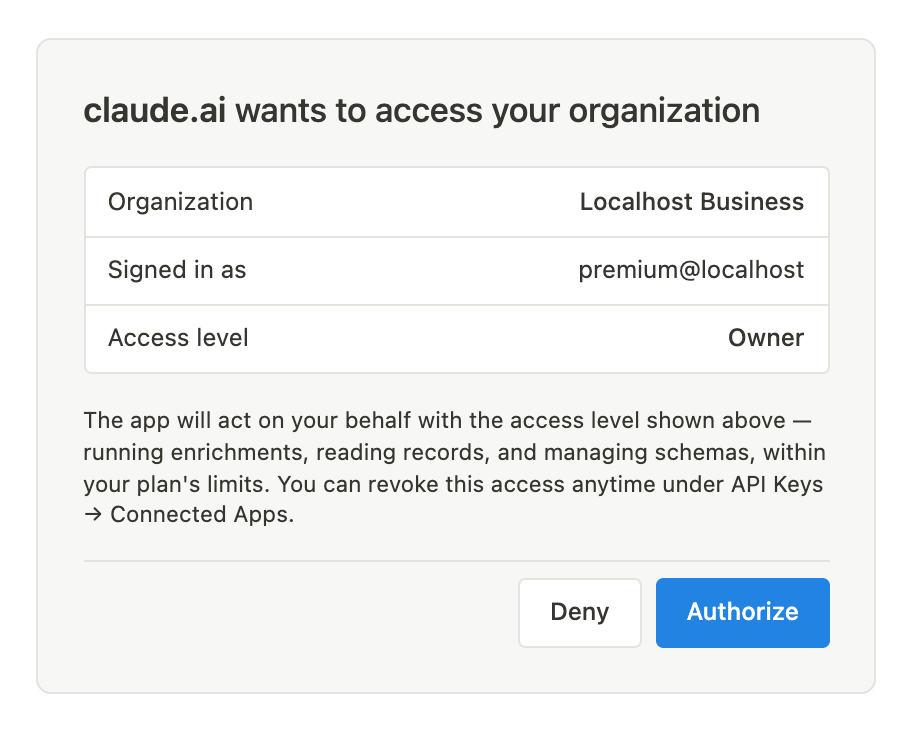Image resolution: width=912 pixels, height=730 pixels.
Task: Click the Deny button
Action: 579,613
